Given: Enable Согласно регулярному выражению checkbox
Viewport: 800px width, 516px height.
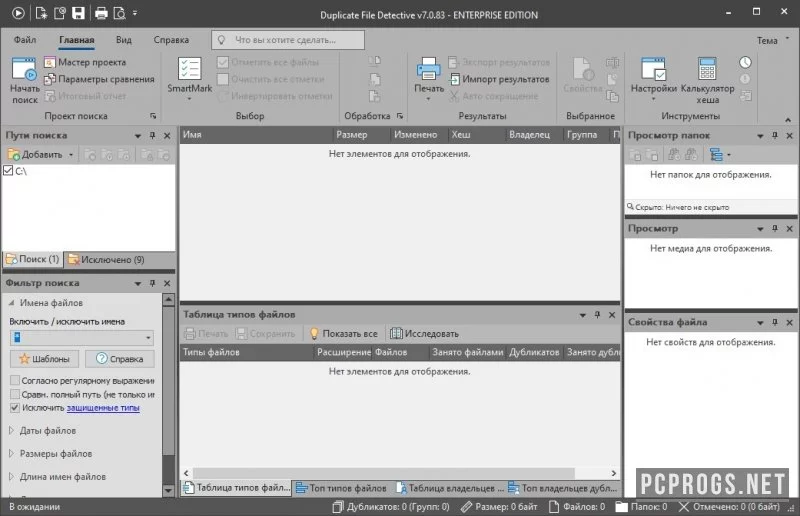Looking at the screenshot, I should pos(15,380).
